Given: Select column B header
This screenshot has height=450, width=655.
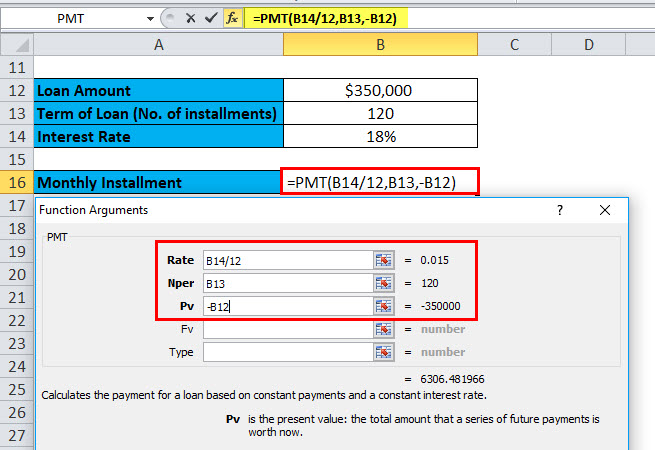Looking at the screenshot, I should coord(380,45).
